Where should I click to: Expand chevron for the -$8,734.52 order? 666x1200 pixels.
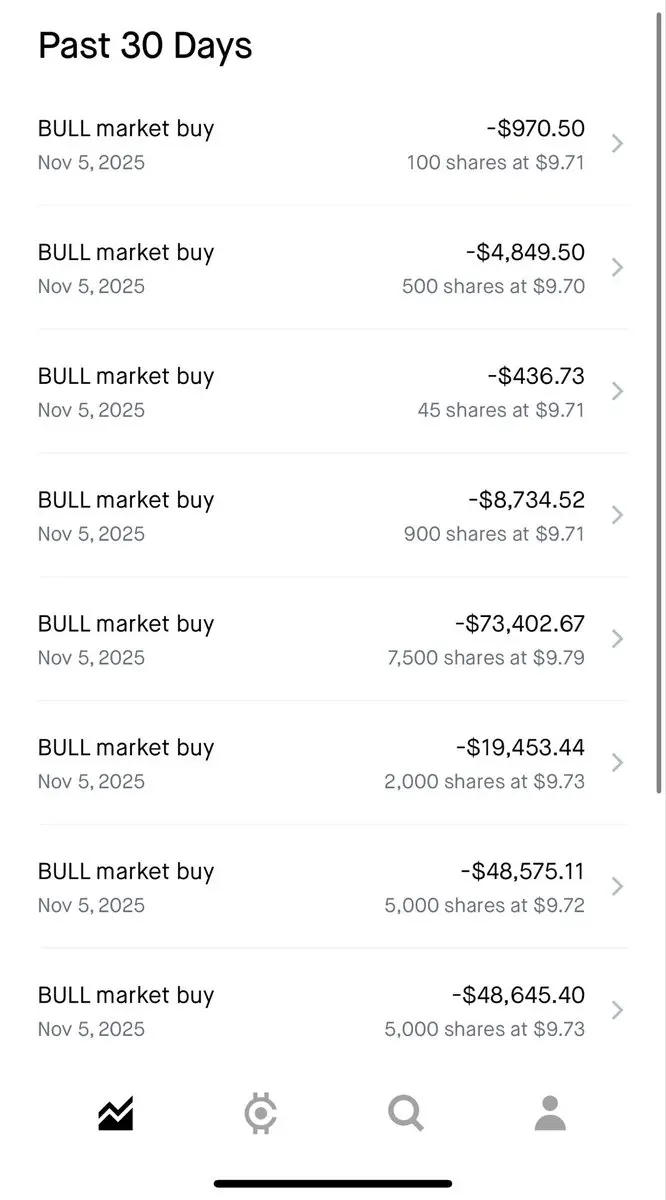(x=617, y=515)
